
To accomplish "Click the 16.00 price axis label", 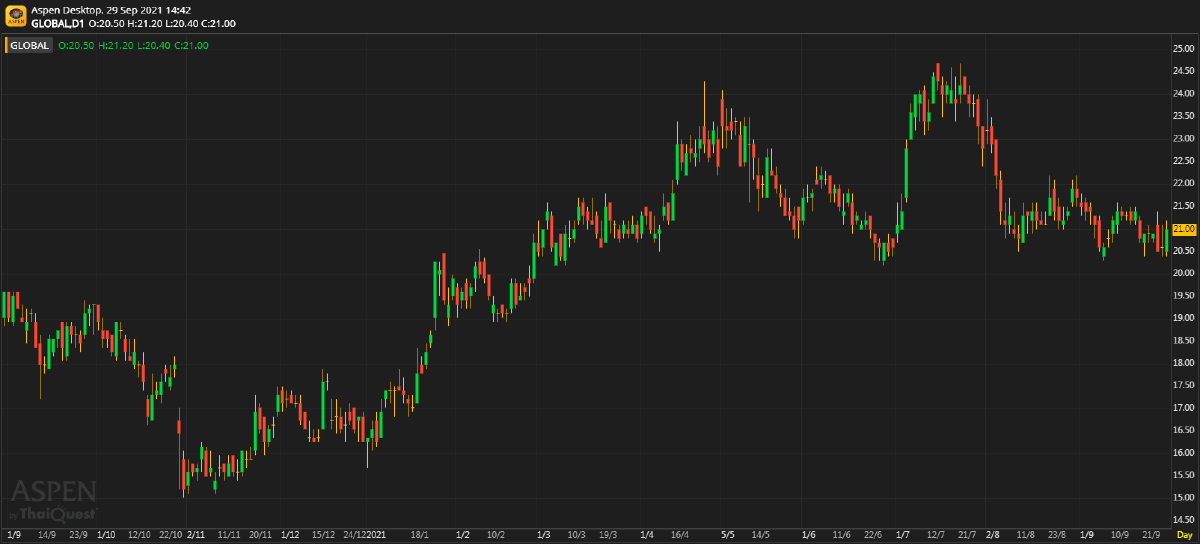I will pyautogui.click(x=1184, y=453).
